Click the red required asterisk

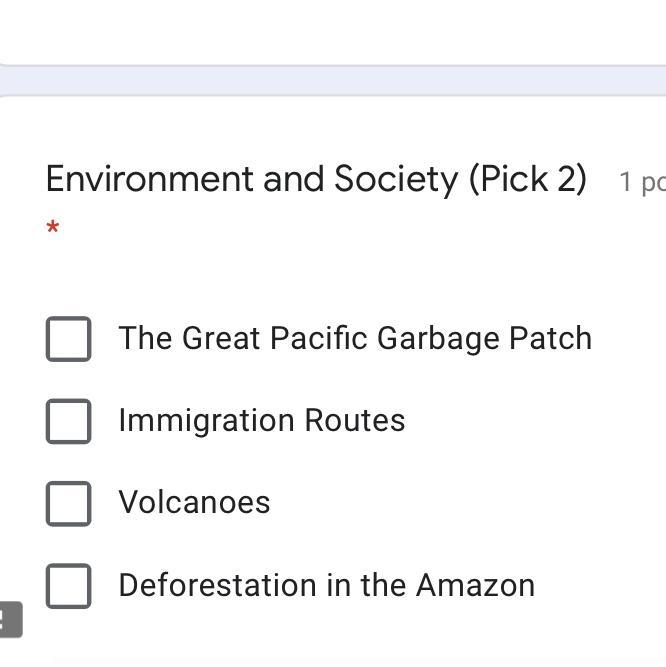pyautogui.click(x=53, y=229)
